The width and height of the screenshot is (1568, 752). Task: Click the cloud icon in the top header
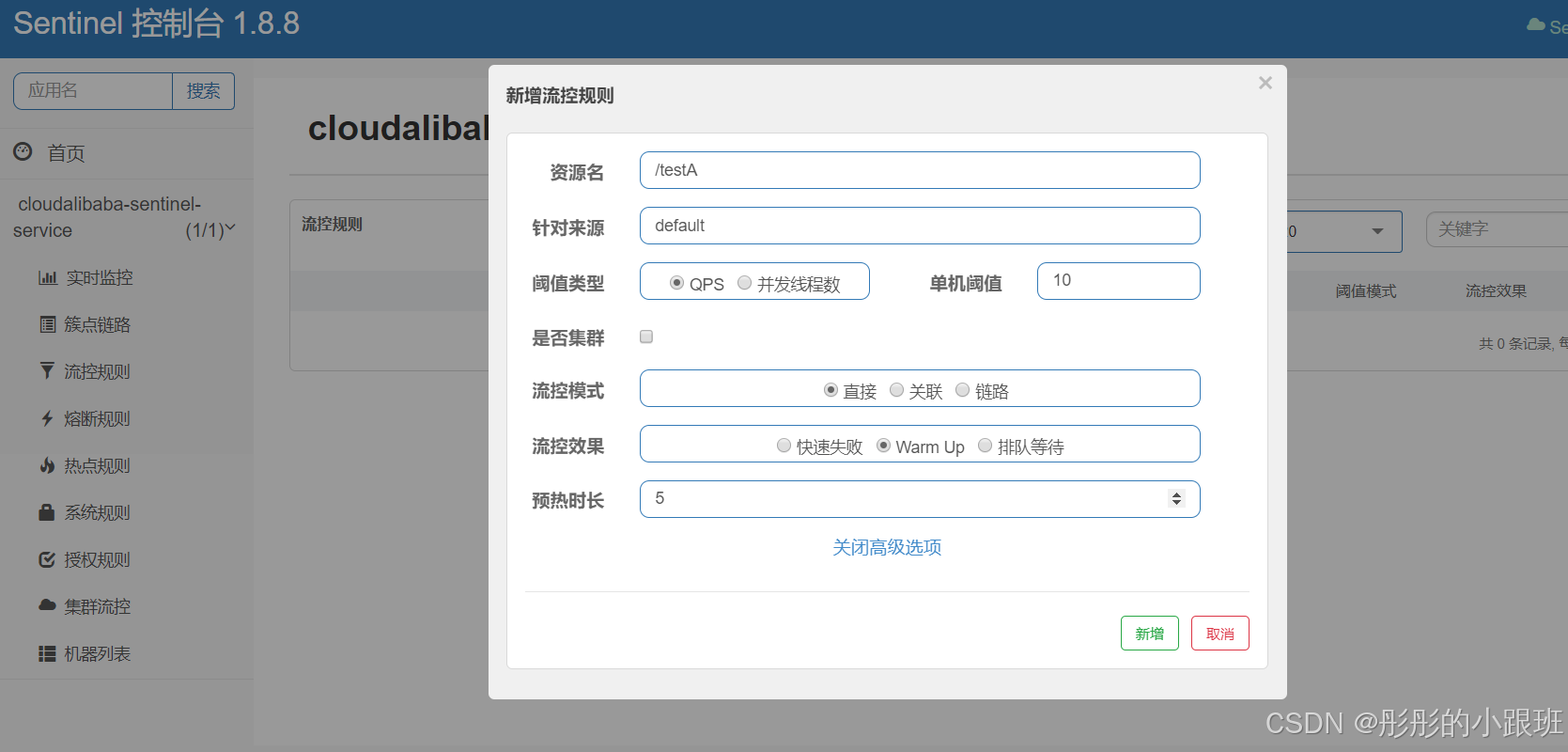(1536, 25)
